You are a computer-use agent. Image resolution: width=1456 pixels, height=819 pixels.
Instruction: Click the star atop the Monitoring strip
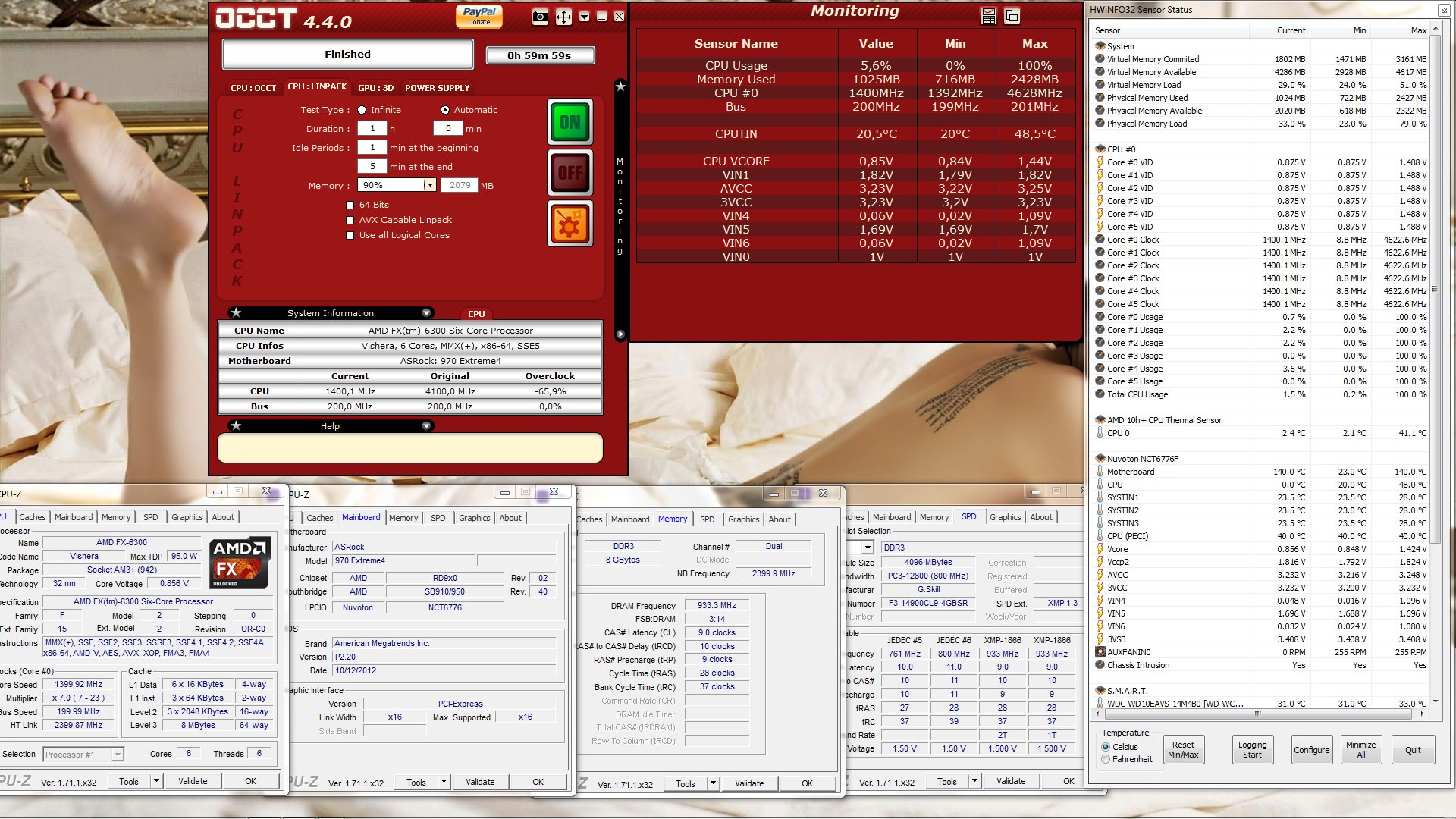620,86
